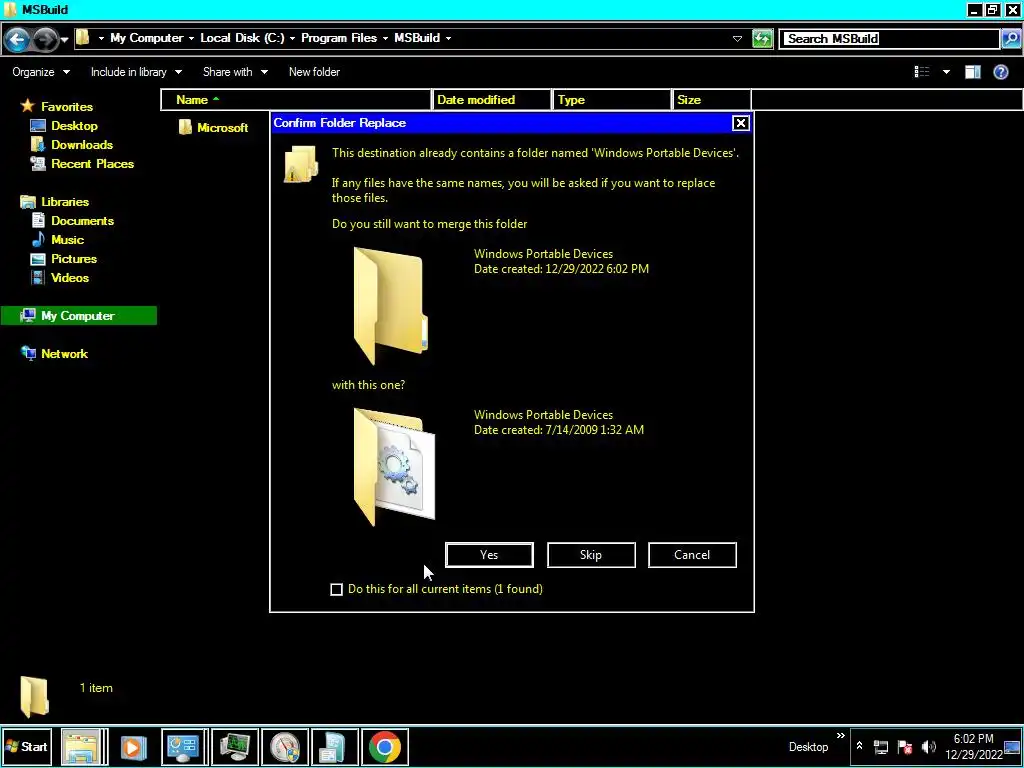
Task: Sort by the Name column header
Action: pos(296,100)
